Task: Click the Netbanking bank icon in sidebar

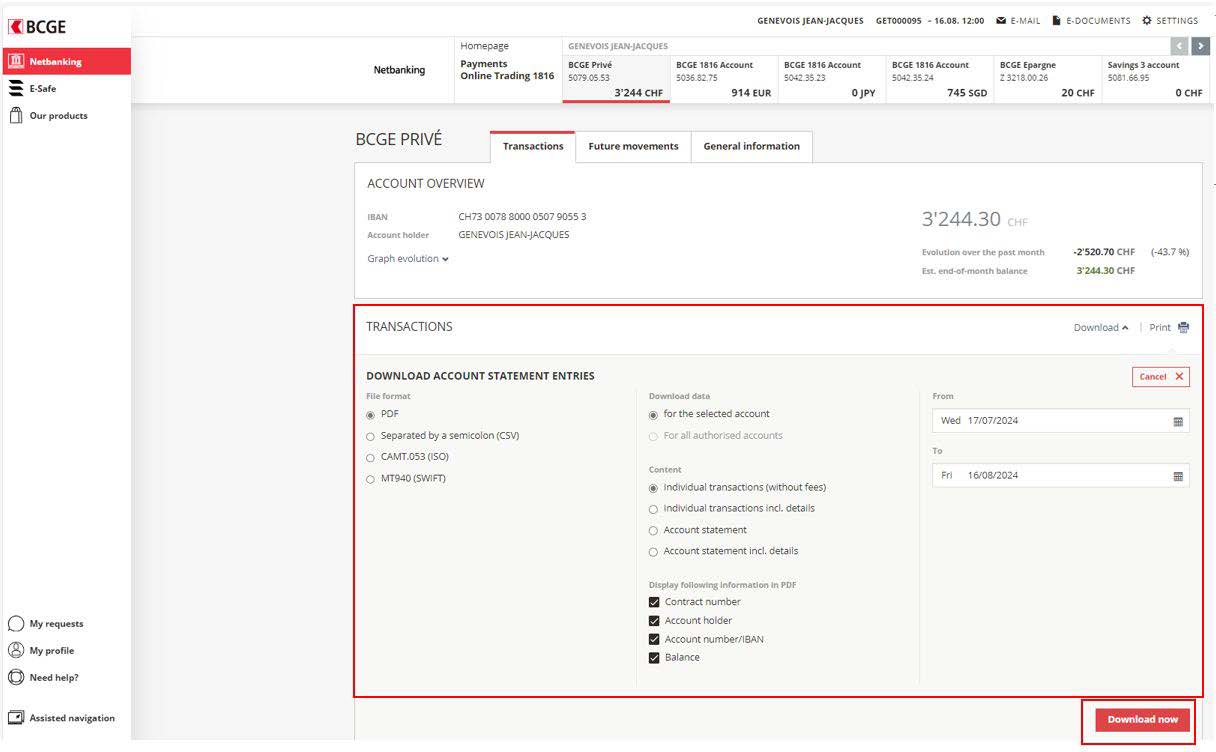Action: [x=16, y=62]
